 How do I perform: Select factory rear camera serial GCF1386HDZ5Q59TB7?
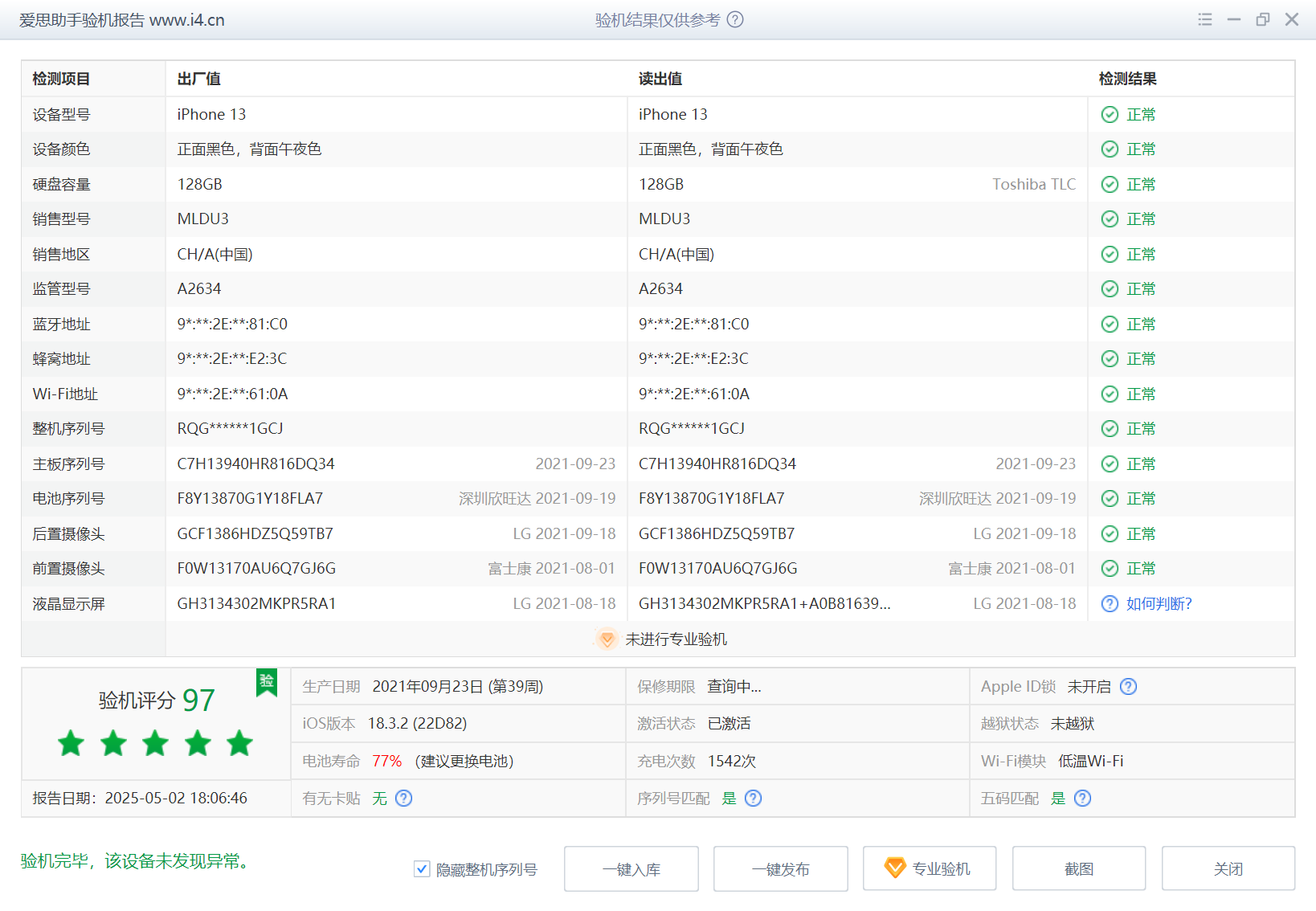(255, 534)
